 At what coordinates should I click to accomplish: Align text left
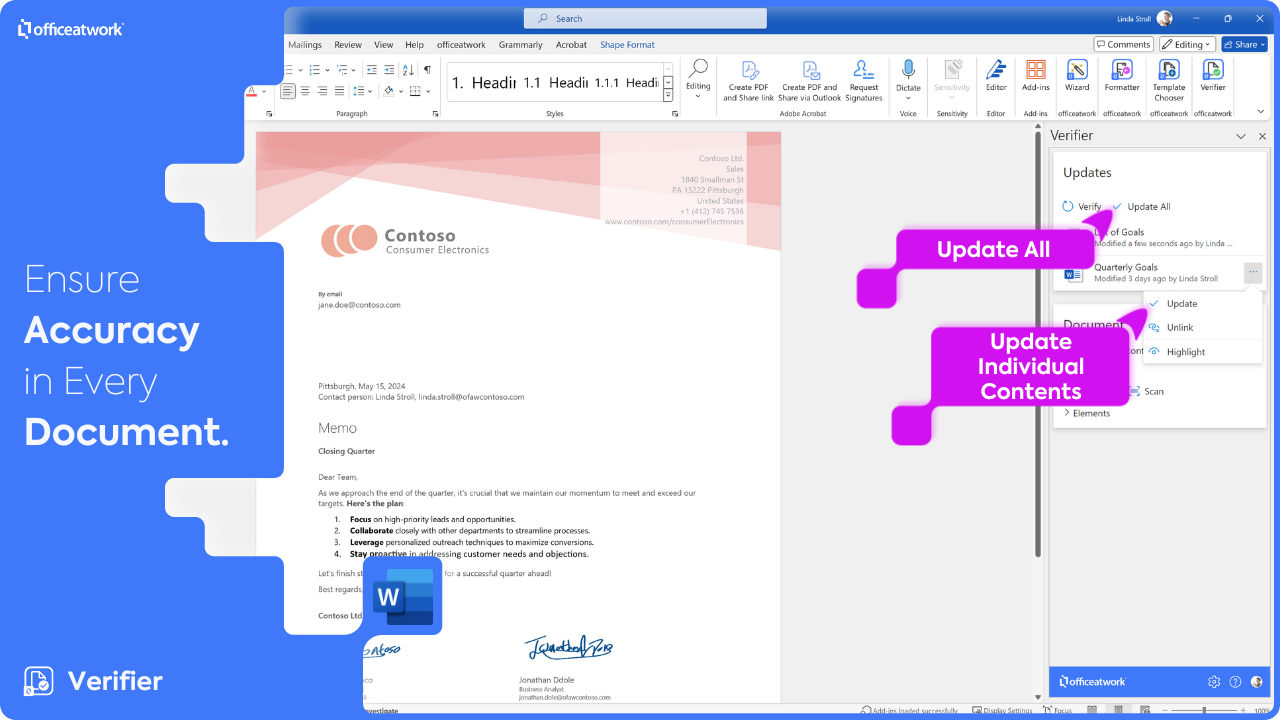pos(288,91)
